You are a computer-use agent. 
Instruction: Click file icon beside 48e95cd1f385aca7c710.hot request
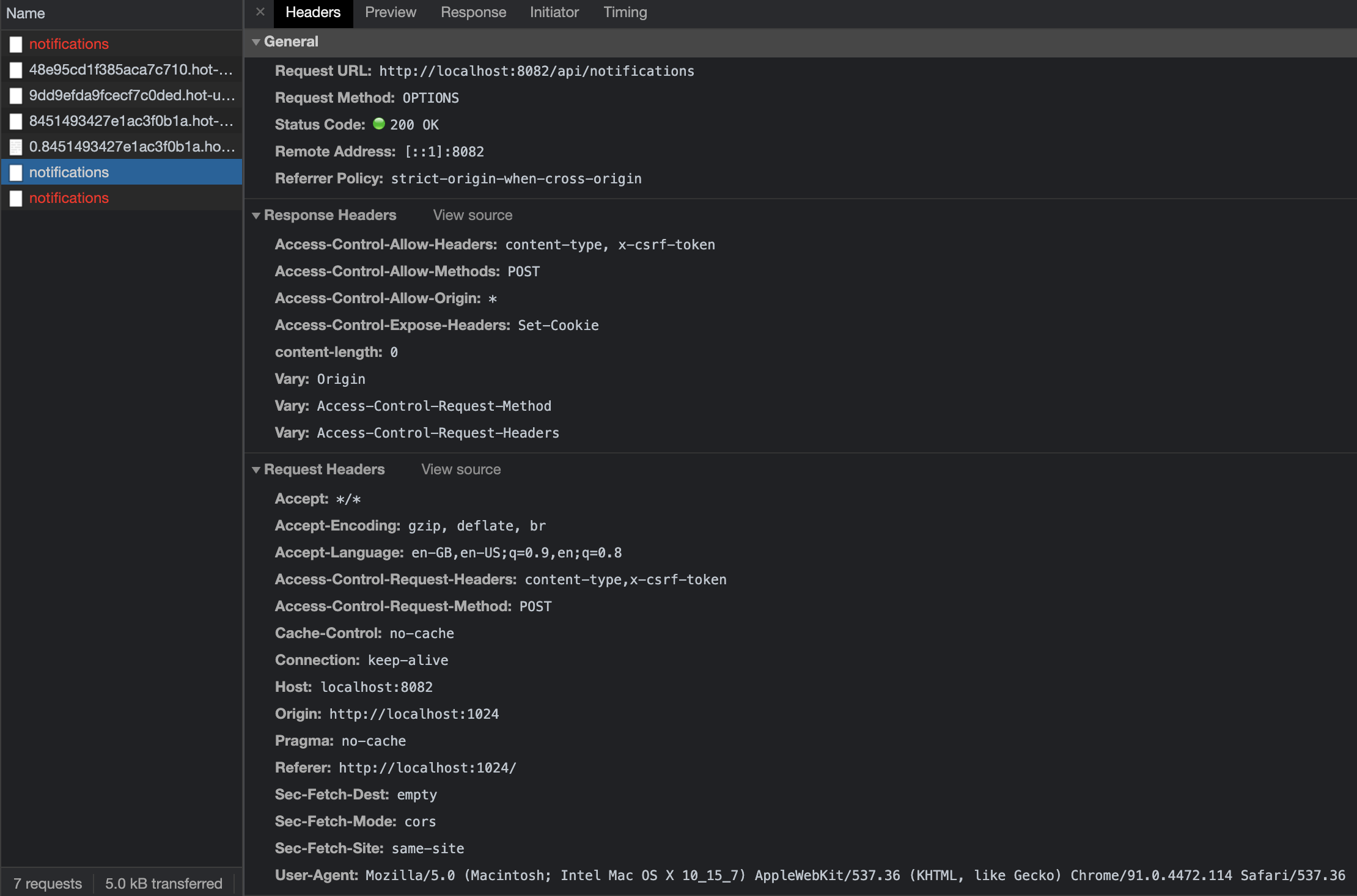(x=17, y=70)
